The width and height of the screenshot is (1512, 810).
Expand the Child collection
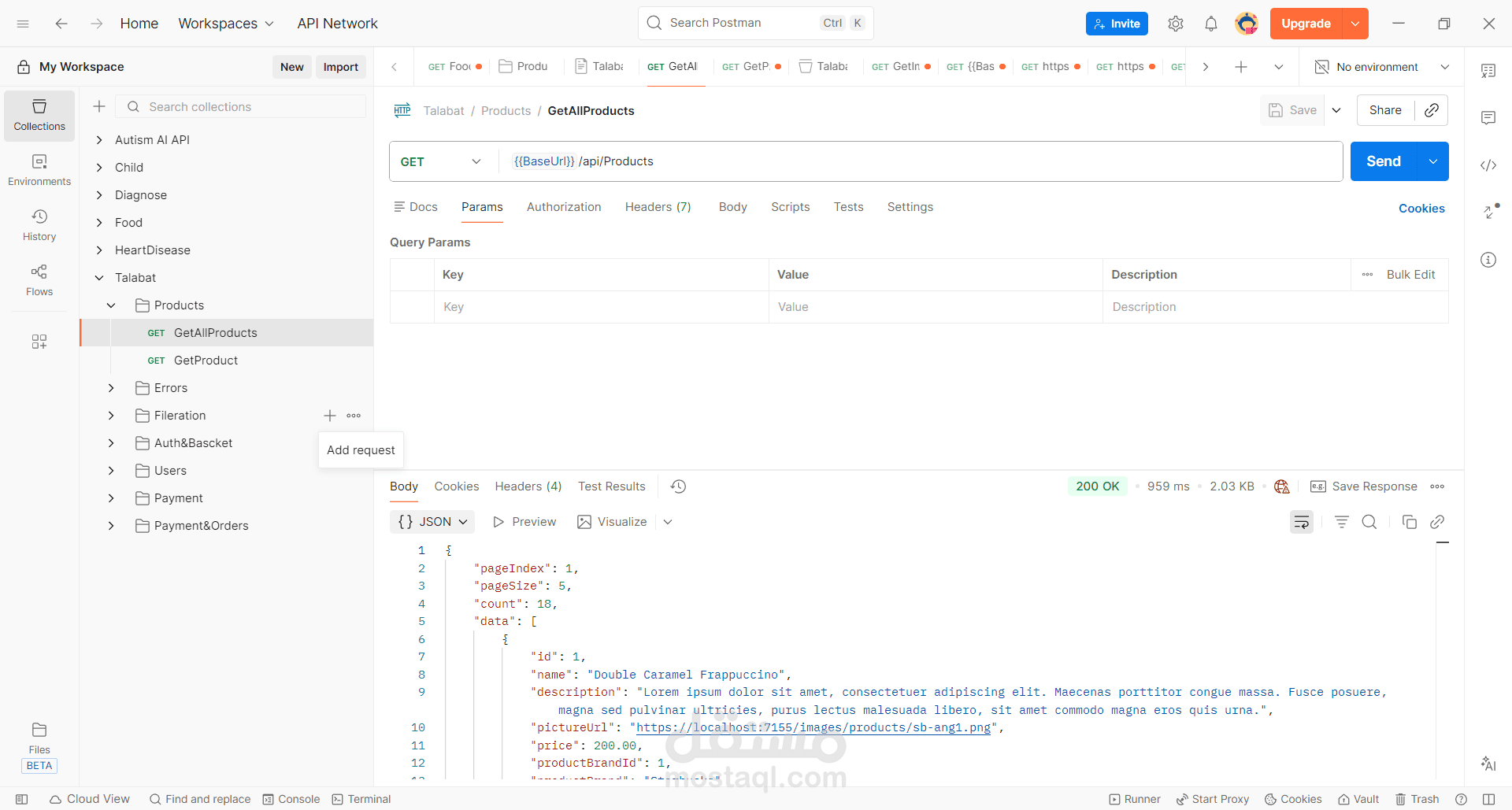[99, 168]
